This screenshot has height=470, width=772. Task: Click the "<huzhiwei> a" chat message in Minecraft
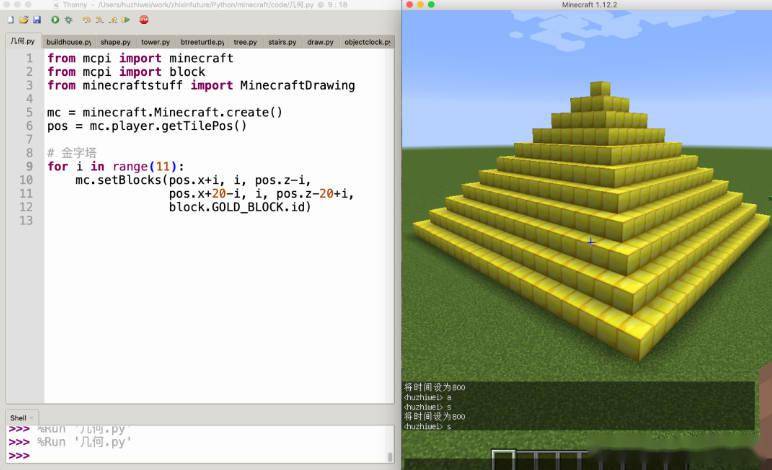point(428,397)
